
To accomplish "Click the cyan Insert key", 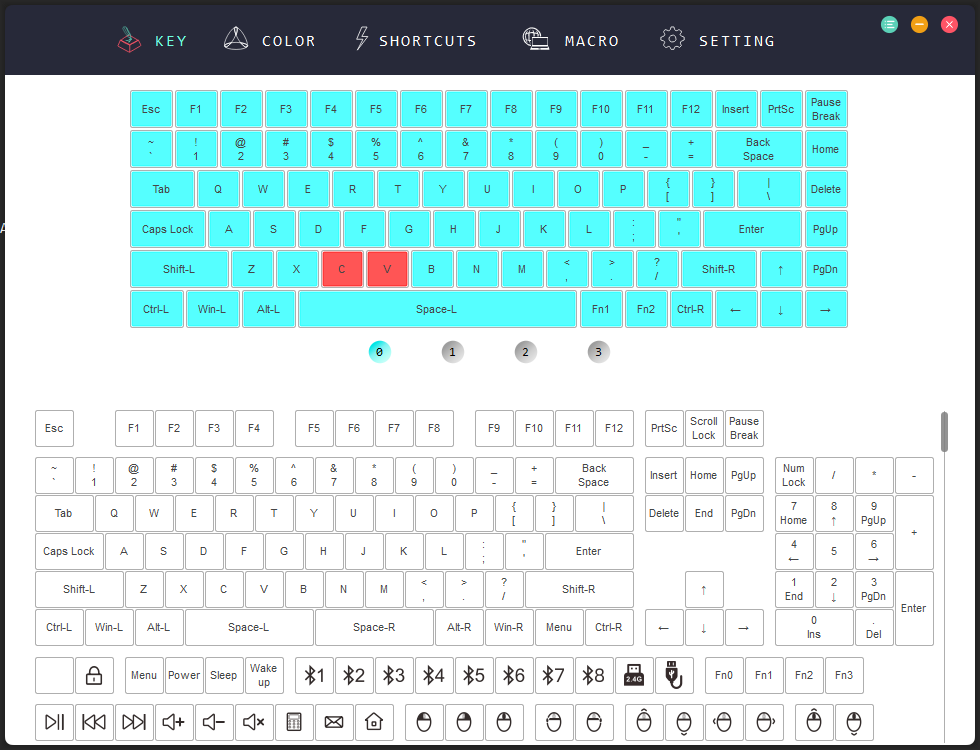I will click(x=736, y=109).
